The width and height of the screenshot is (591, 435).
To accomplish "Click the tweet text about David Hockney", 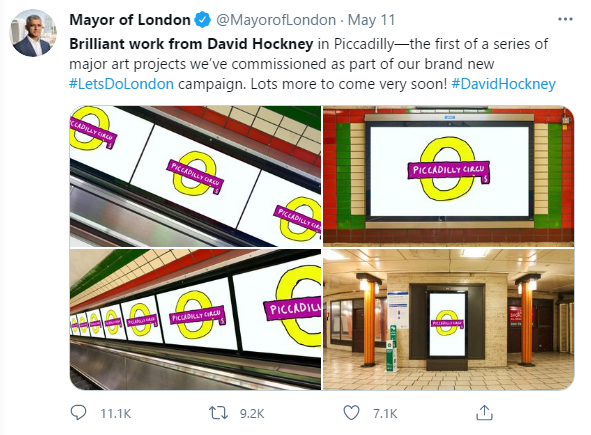I will click(312, 64).
